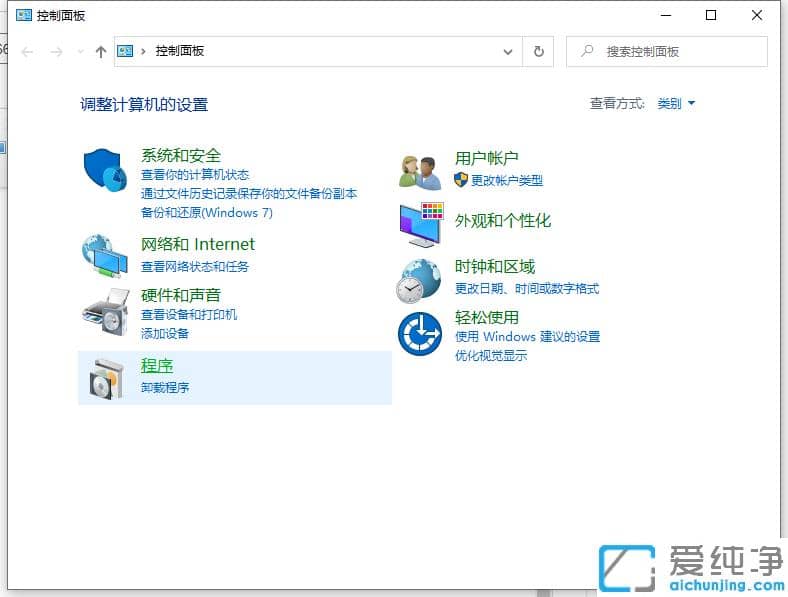
Task: Open the 轻松使用 ease of access icon
Action: (420, 334)
